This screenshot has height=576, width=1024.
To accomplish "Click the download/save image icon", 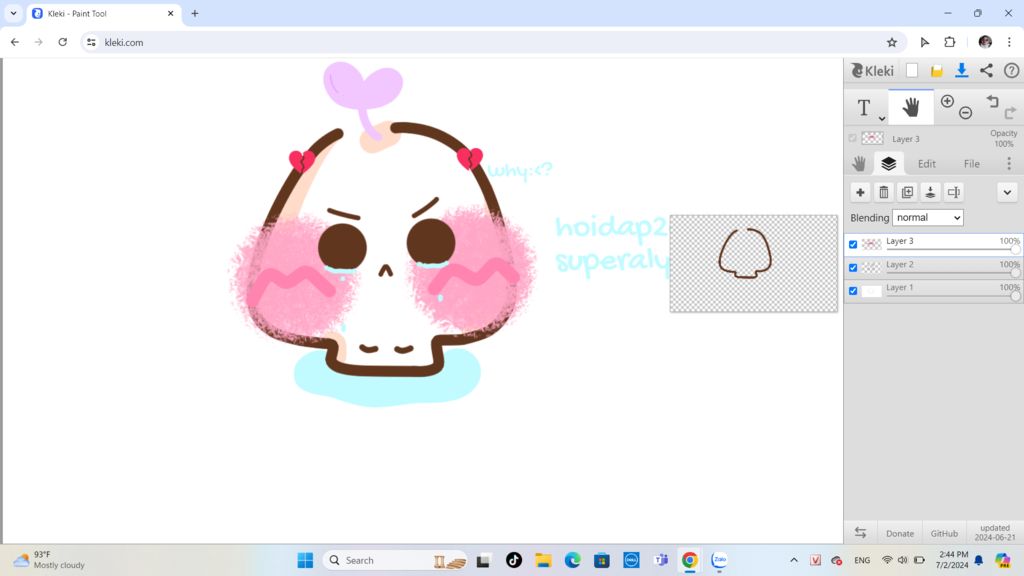I will (961, 71).
